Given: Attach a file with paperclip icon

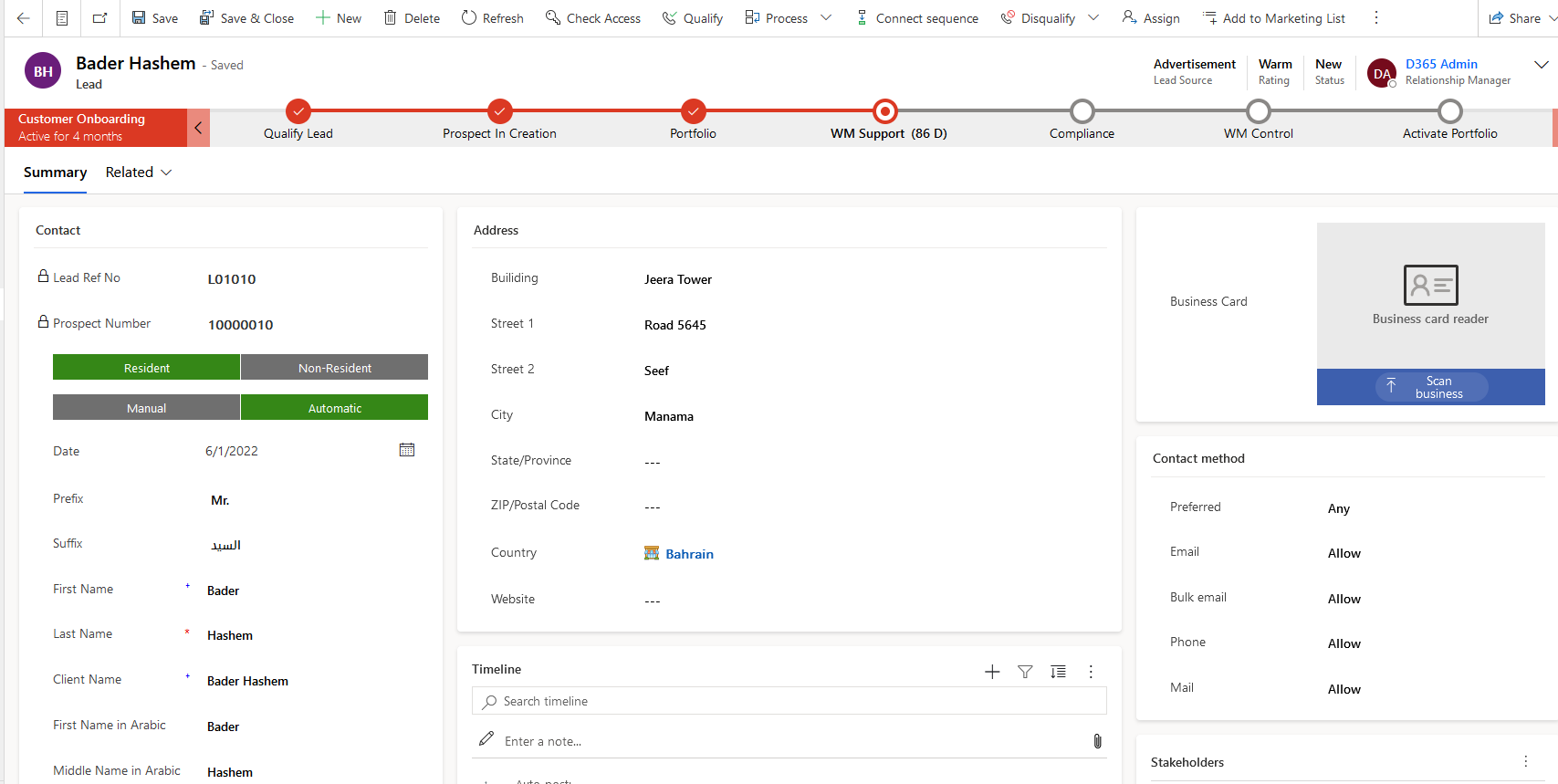Looking at the screenshot, I should (x=1097, y=741).
